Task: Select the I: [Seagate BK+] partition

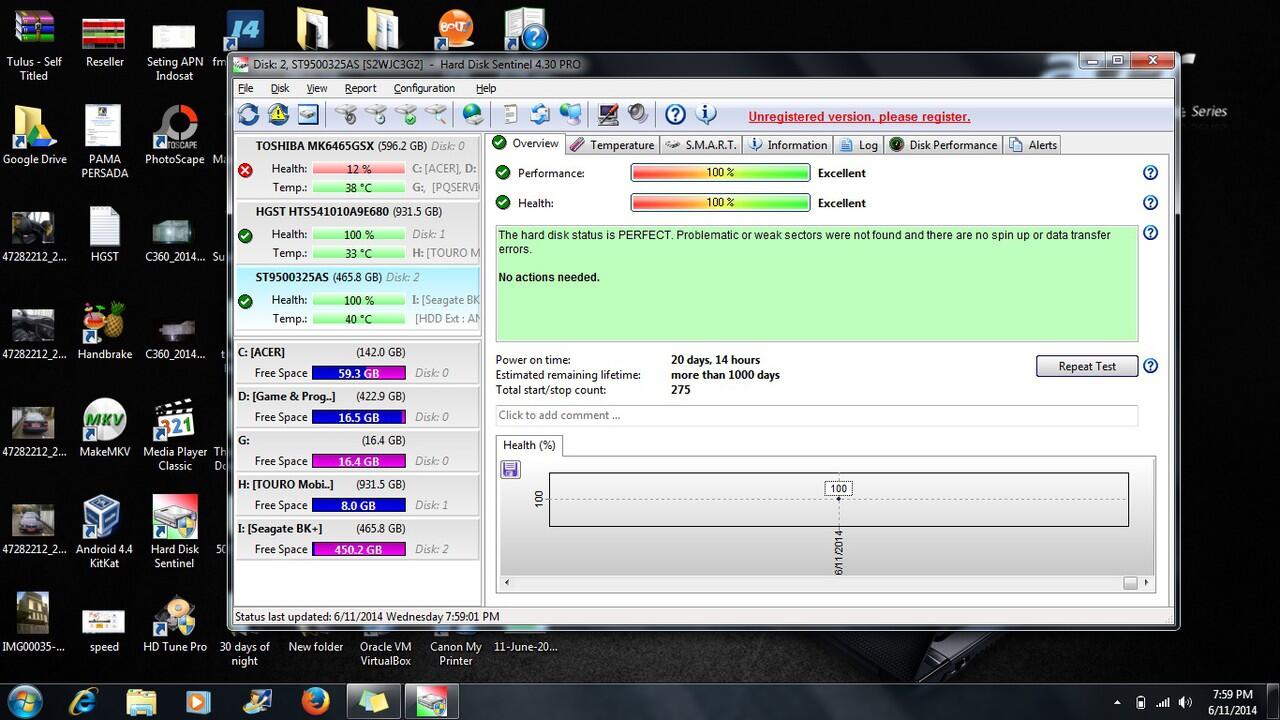Action: pyautogui.click(x=357, y=539)
